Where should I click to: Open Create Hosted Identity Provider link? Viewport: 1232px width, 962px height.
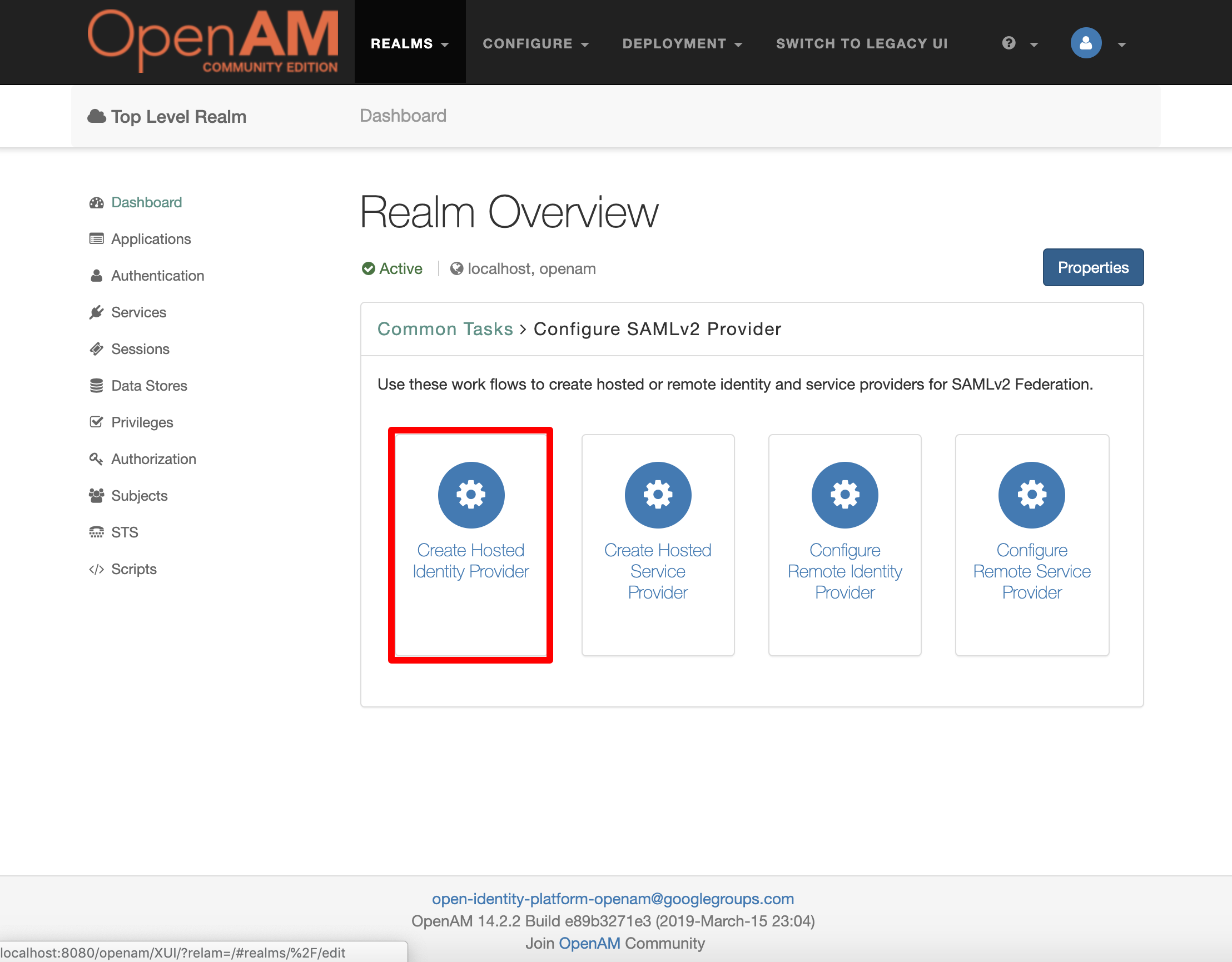click(471, 561)
